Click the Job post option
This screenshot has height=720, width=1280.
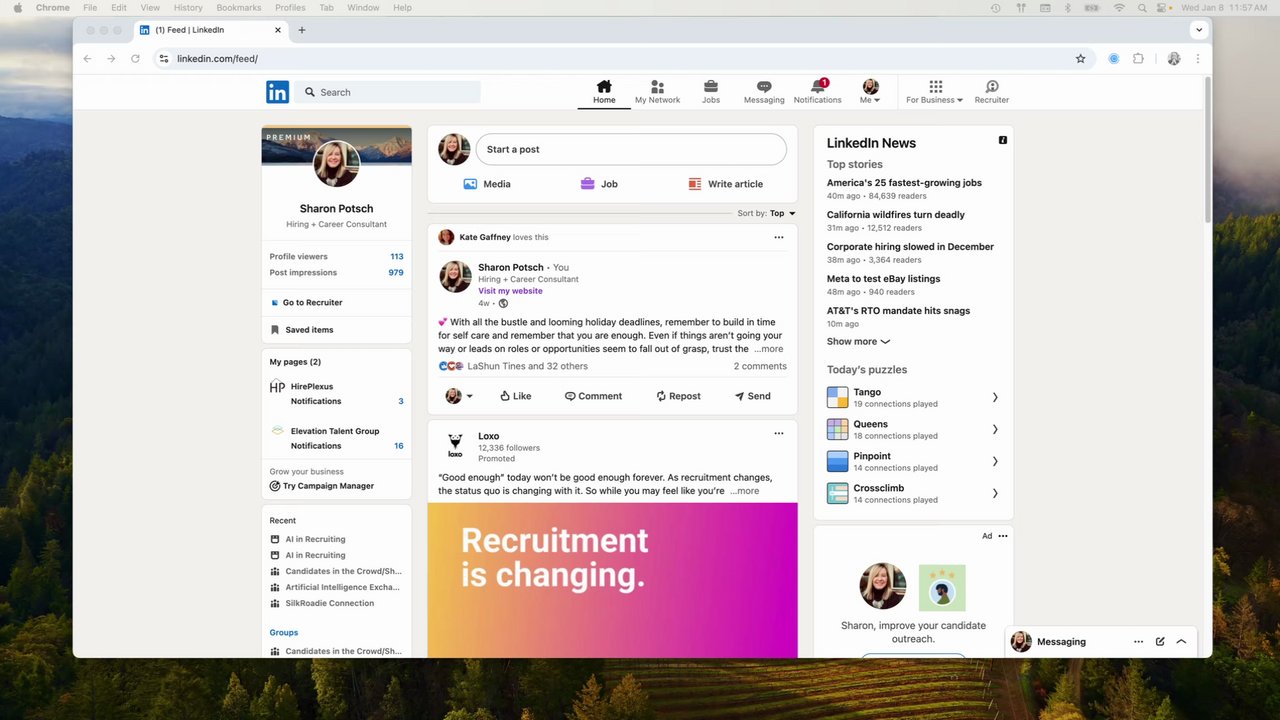[x=599, y=184]
